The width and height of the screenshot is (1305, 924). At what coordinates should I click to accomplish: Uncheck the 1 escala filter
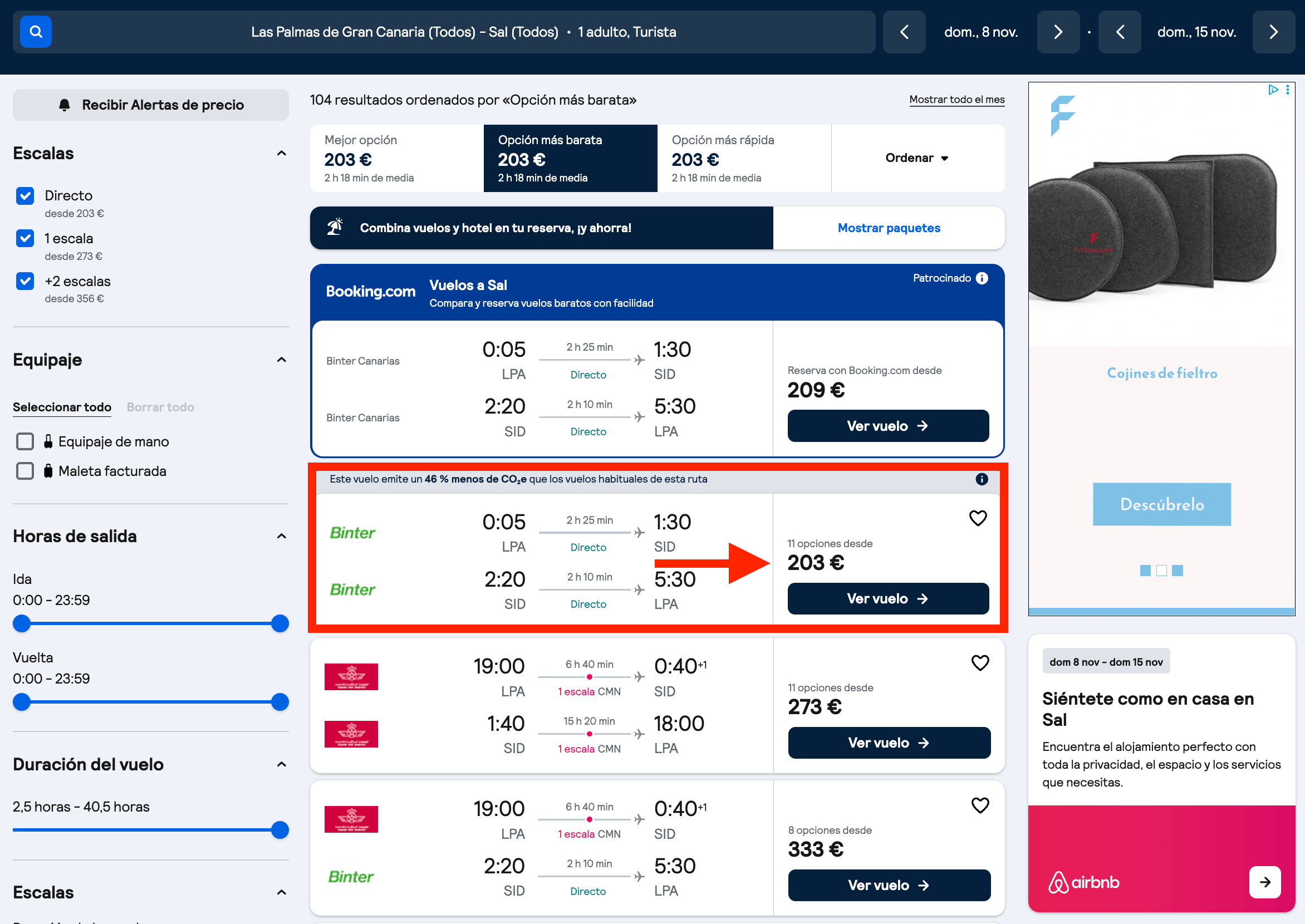(x=25, y=238)
